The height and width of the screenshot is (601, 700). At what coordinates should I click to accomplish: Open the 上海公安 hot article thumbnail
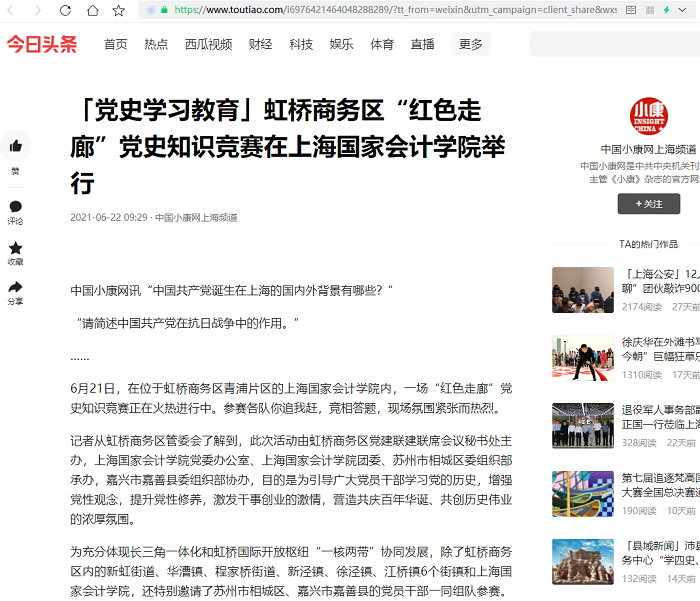coord(583,289)
